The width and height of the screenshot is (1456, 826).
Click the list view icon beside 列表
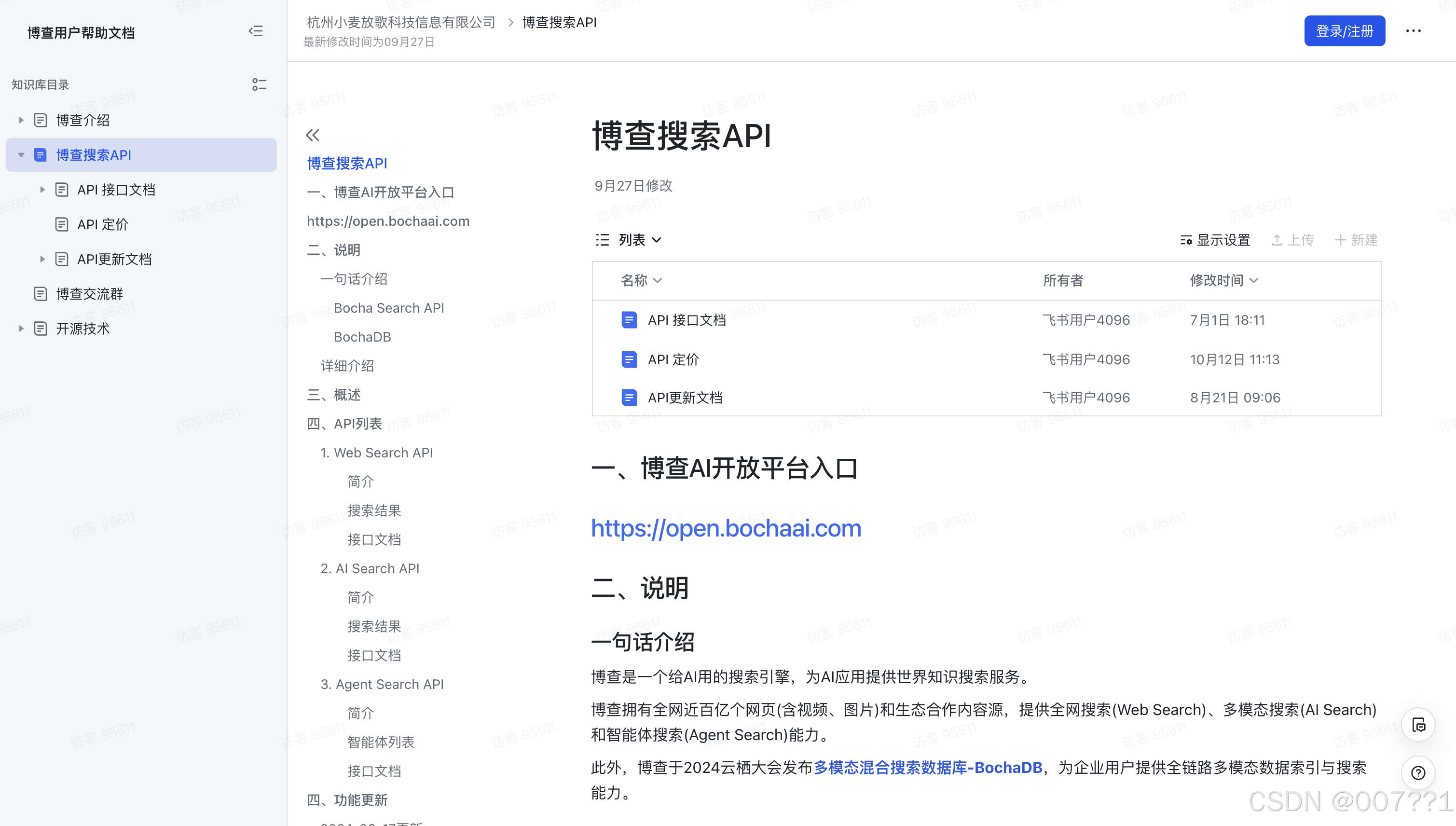pos(603,240)
